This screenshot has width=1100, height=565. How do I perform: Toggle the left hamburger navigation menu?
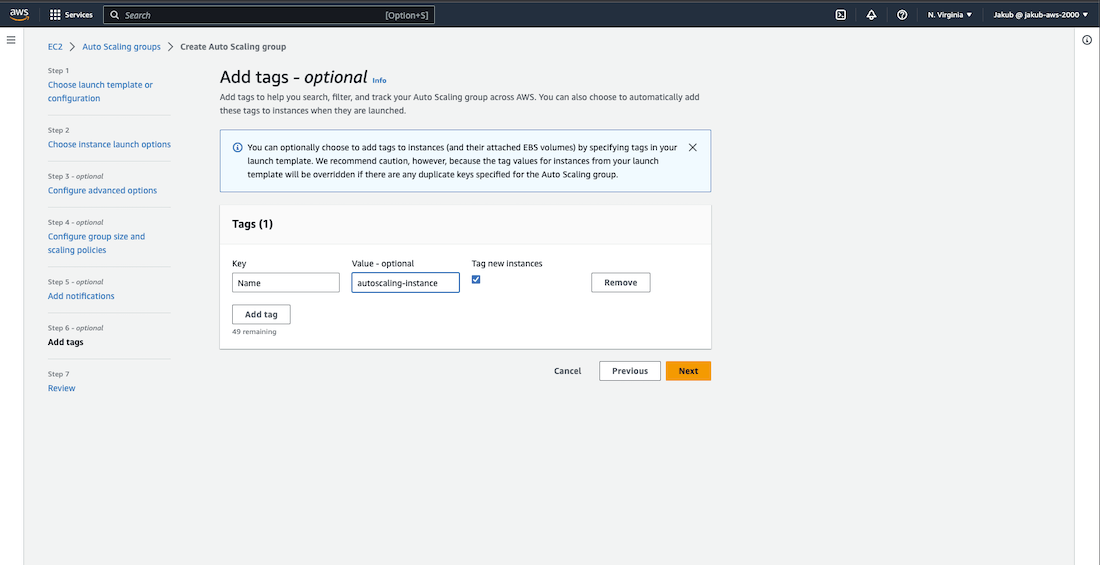11,40
